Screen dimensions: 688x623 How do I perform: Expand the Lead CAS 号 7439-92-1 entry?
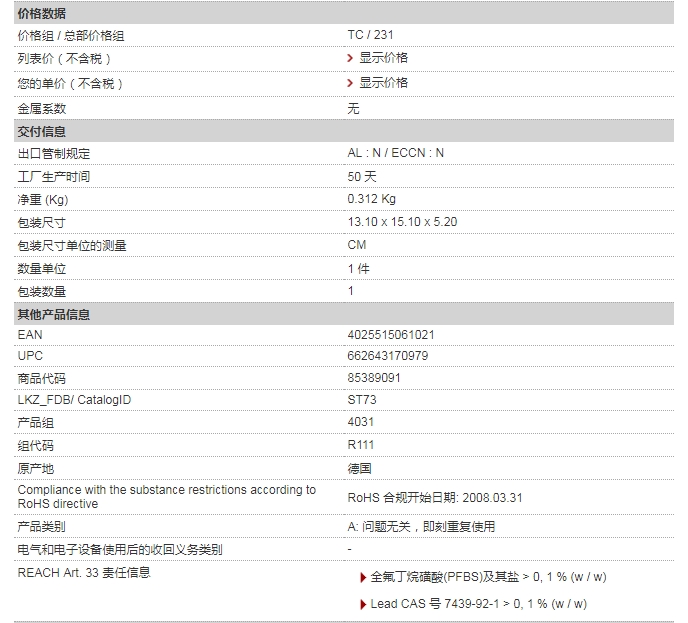pyautogui.click(x=478, y=605)
